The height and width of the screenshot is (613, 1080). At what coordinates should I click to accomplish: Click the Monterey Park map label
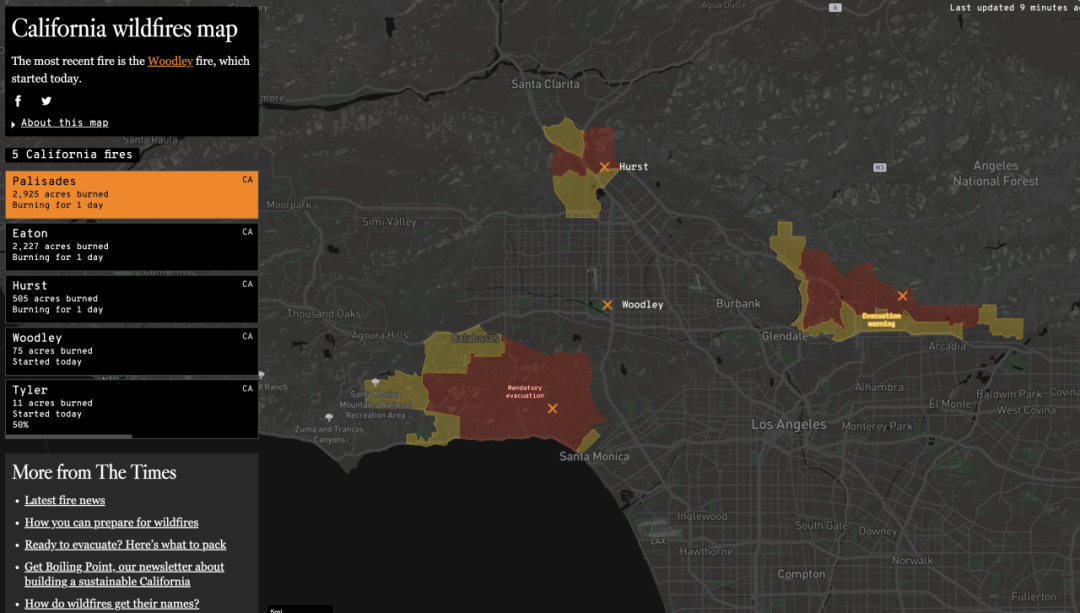(x=877, y=426)
